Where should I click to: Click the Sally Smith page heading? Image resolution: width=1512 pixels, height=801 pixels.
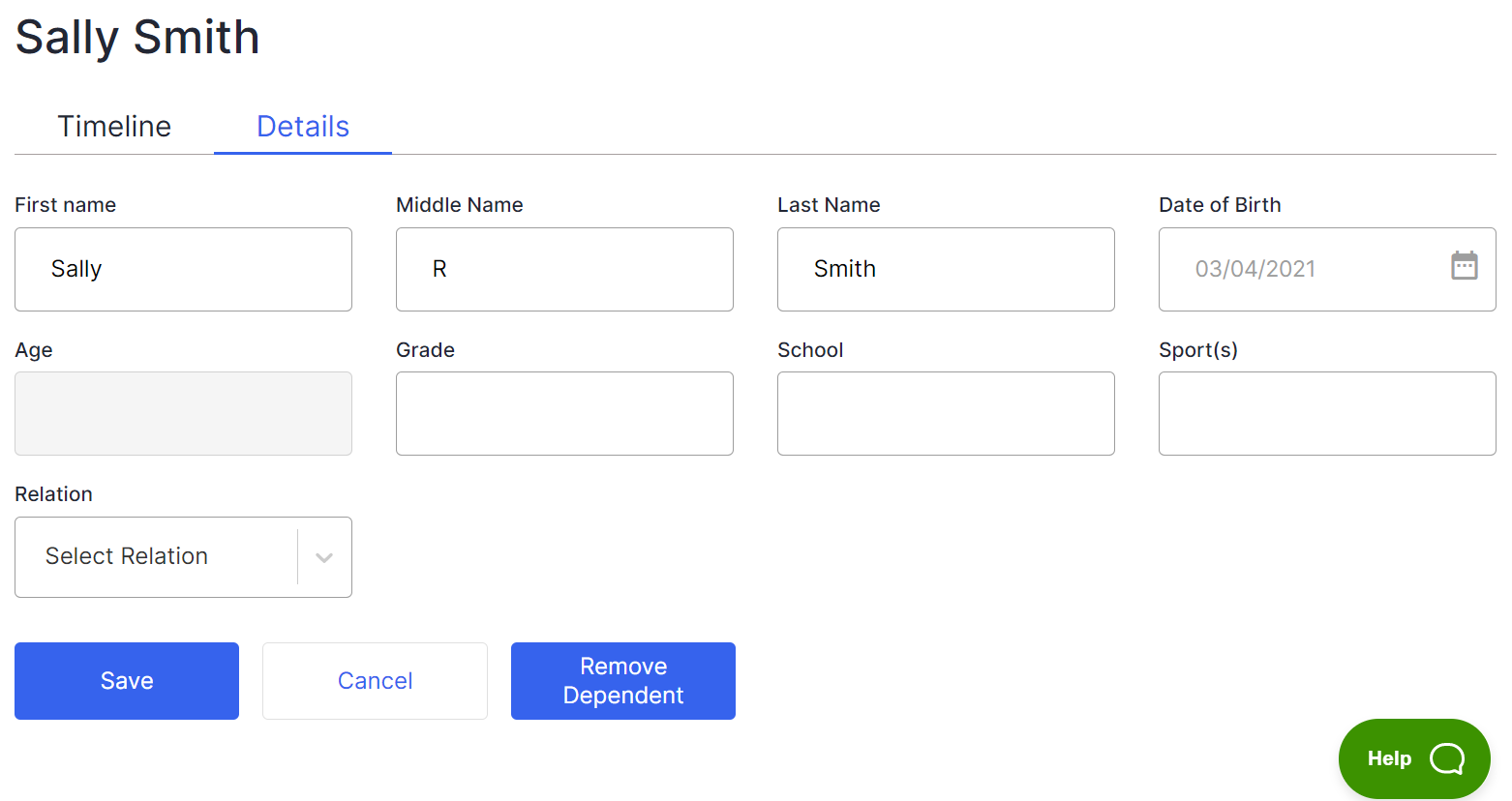[x=137, y=38]
